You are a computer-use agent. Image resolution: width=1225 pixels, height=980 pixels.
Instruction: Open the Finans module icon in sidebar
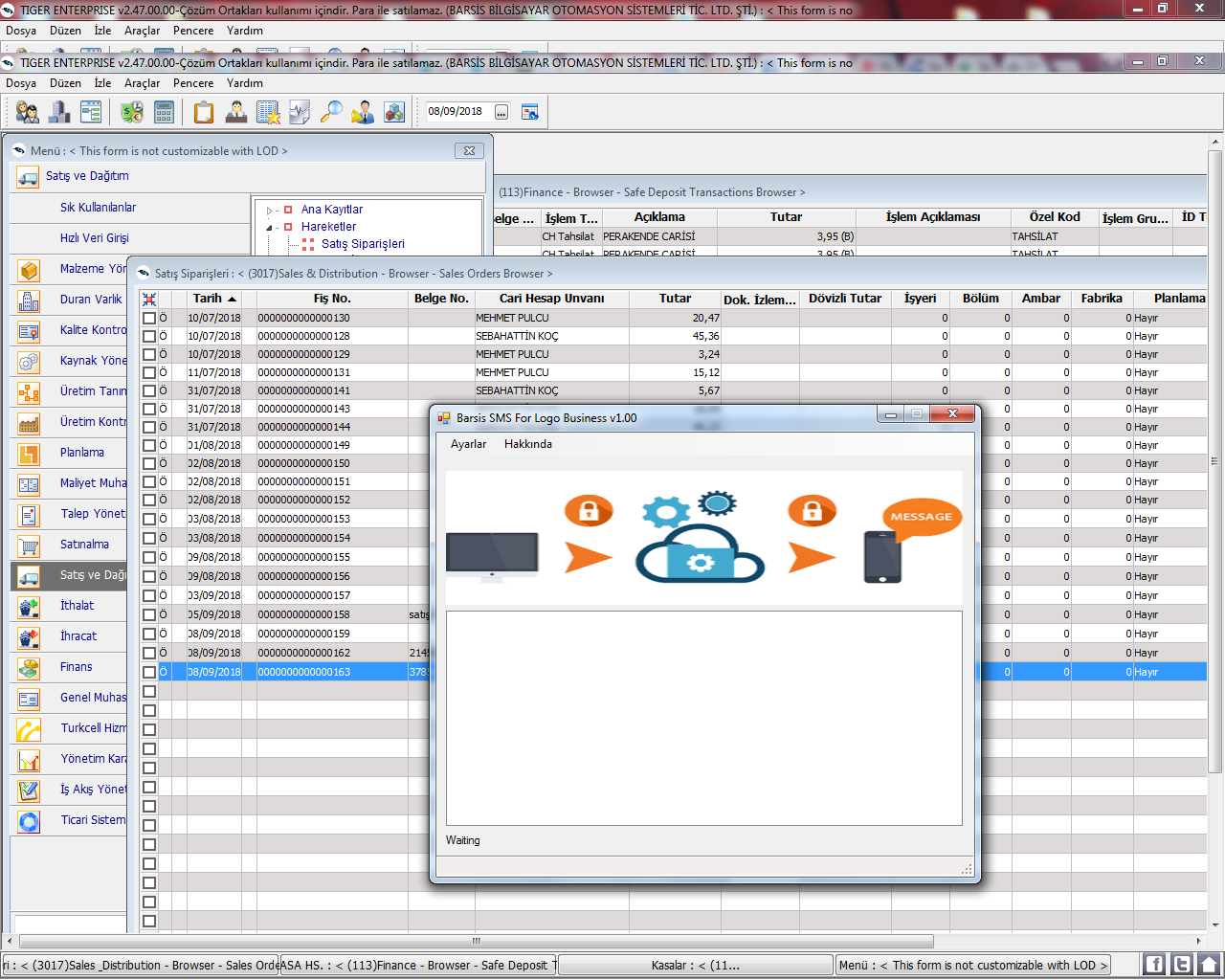[x=29, y=667]
